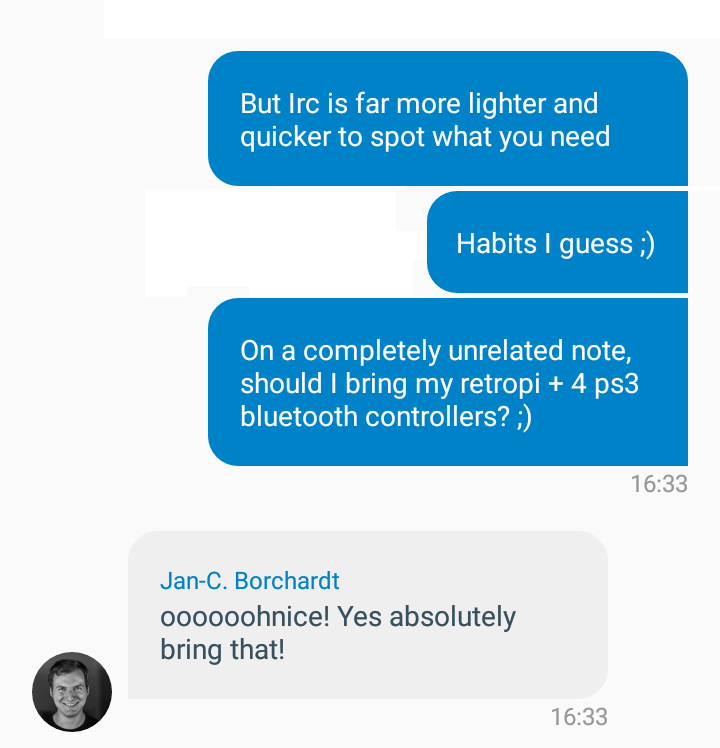The height and width of the screenshot is (748, 720).
Task: Click the 16:33 timestamp under the gray reply
Action: [579, 717]
